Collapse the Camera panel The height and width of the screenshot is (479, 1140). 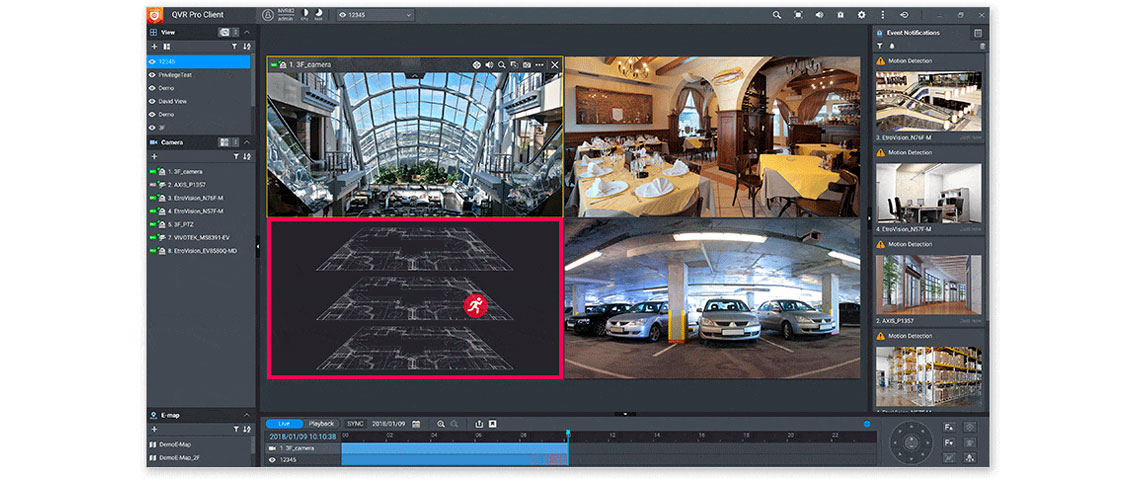pyautogui.click(x=247, y=142)
